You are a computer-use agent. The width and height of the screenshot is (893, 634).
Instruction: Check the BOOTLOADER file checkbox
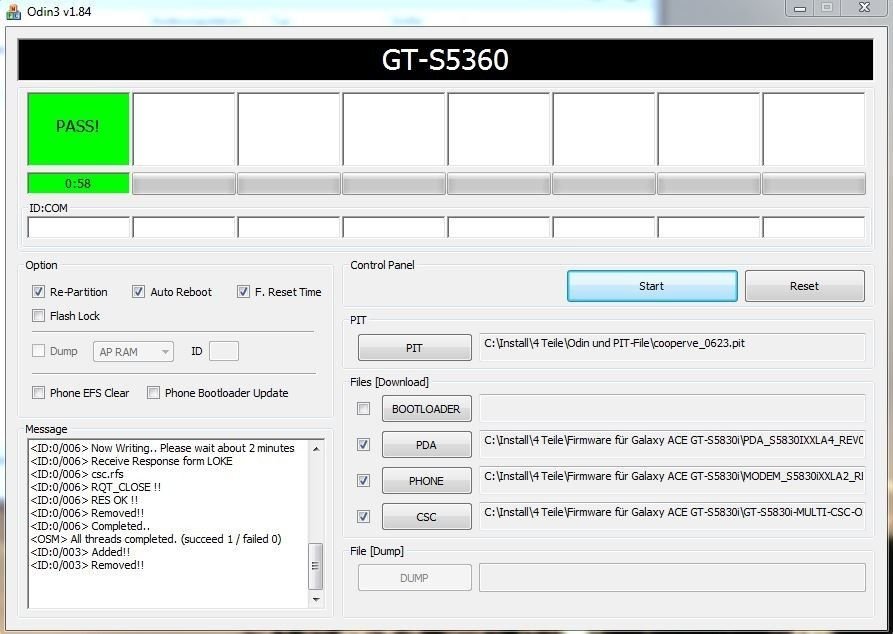[x=363, y=408]
